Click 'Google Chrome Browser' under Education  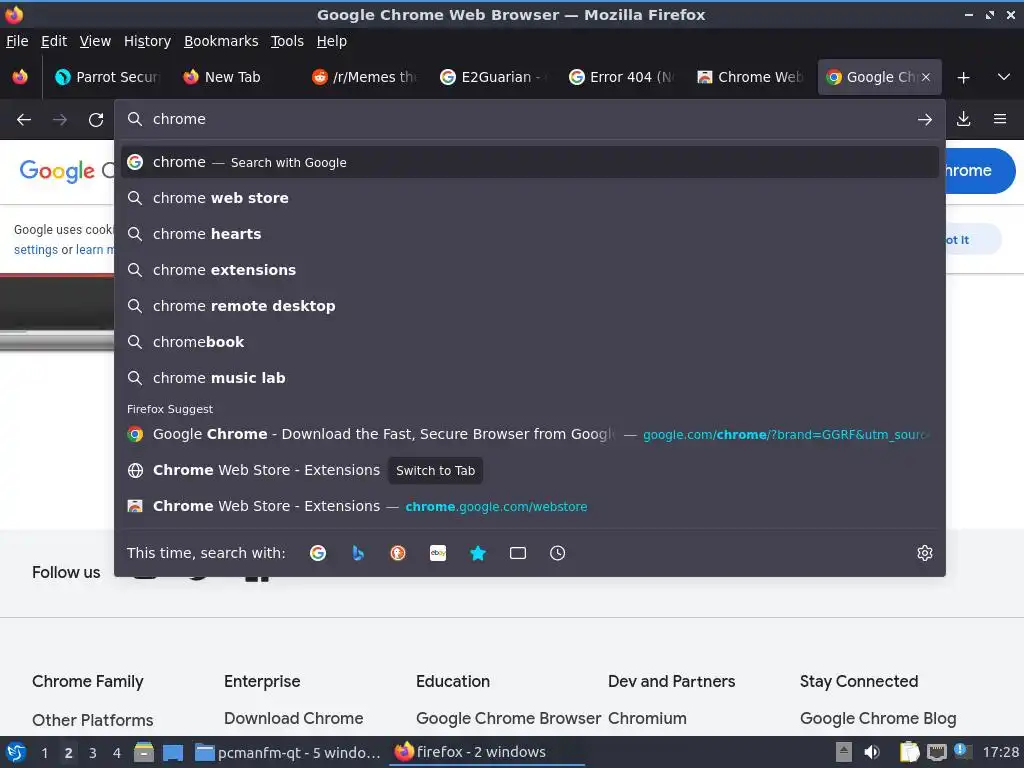pos(508,718)
